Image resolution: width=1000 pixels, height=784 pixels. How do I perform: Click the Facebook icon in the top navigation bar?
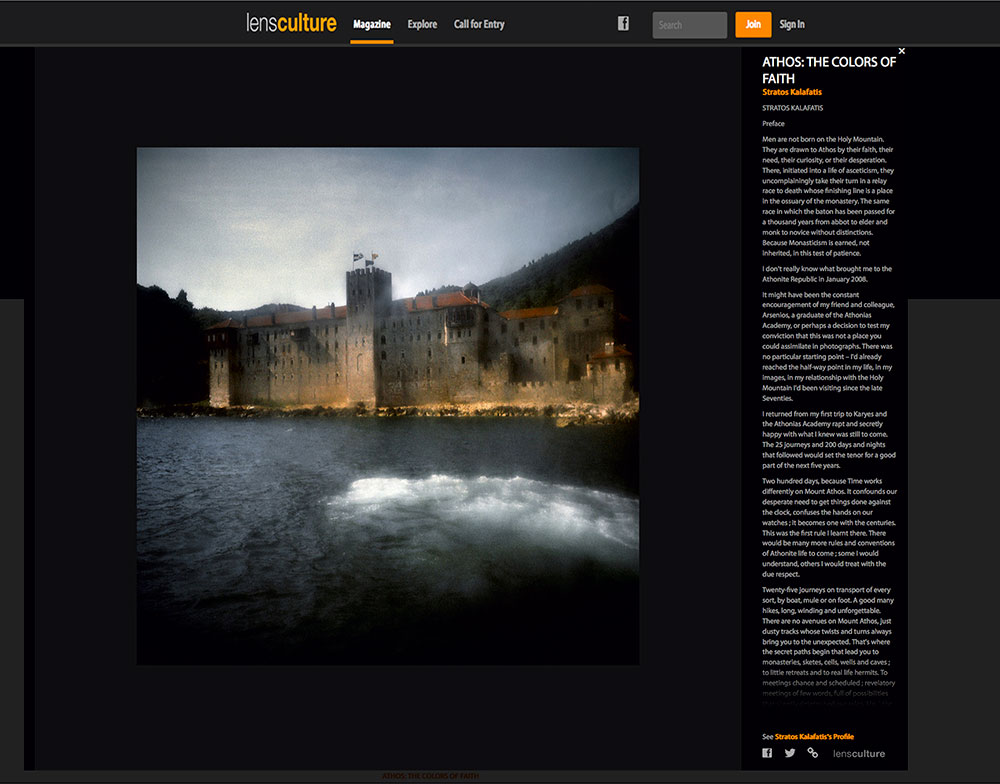pyautogui.click(x=623, y=24)
